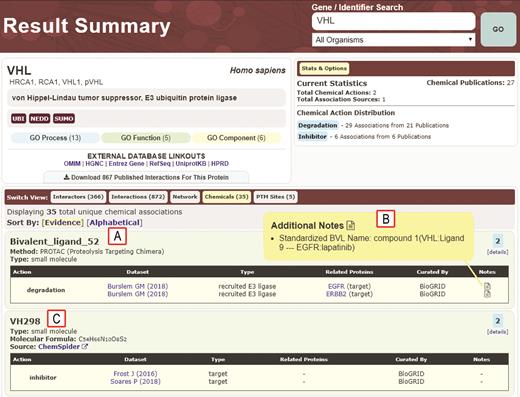Open the RefSeq link
This screenshot has width=520, height=397.
tap(160, 164)
